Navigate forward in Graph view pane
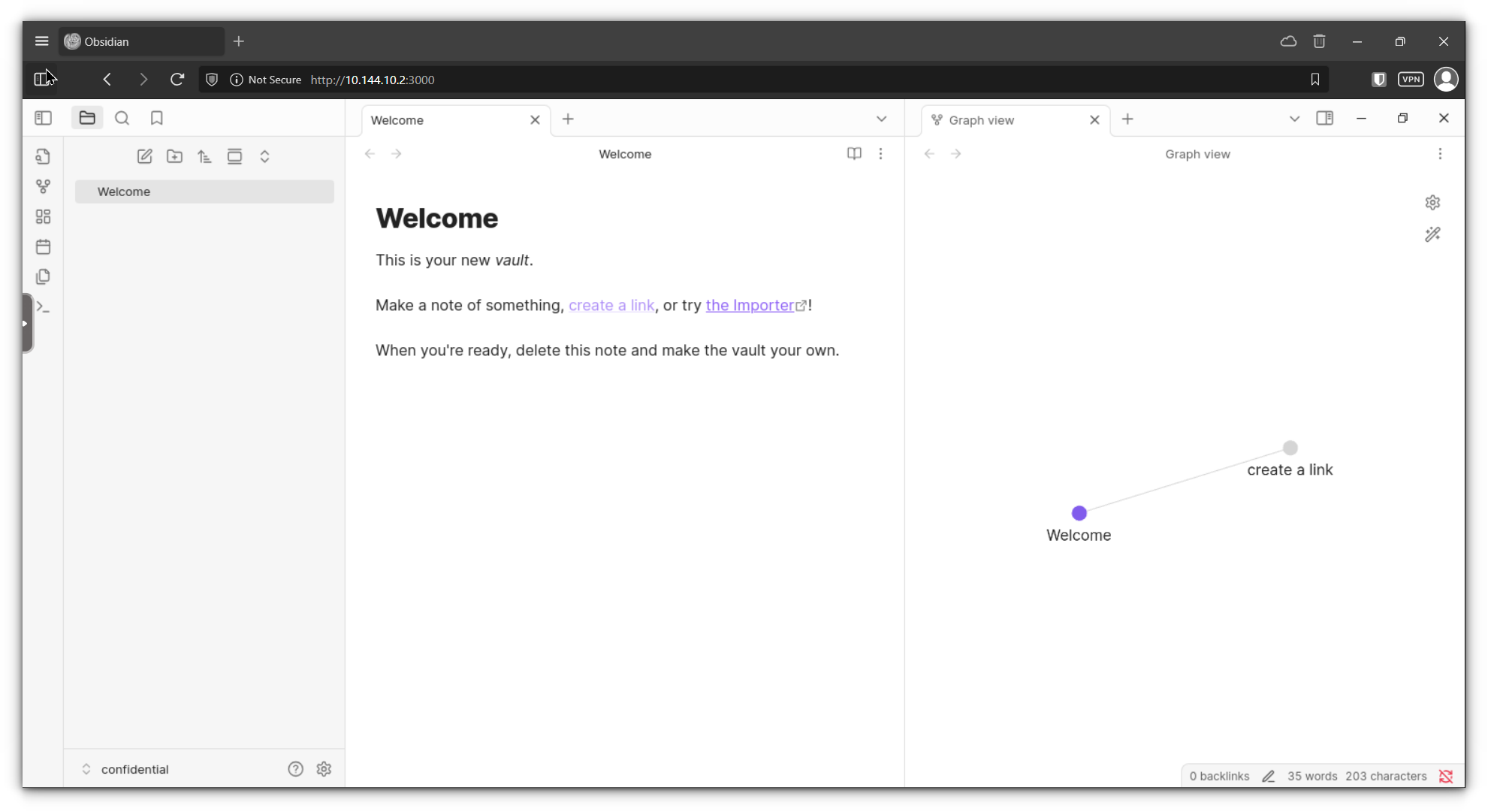1488x812 pixels. (x=956, y=153)
